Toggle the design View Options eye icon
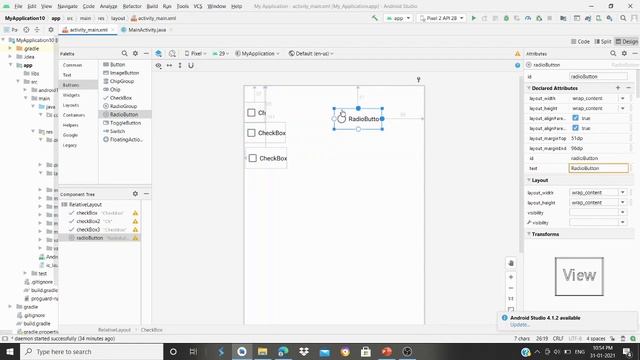Viewport: 640px width, 360px height. click(158, 65)
